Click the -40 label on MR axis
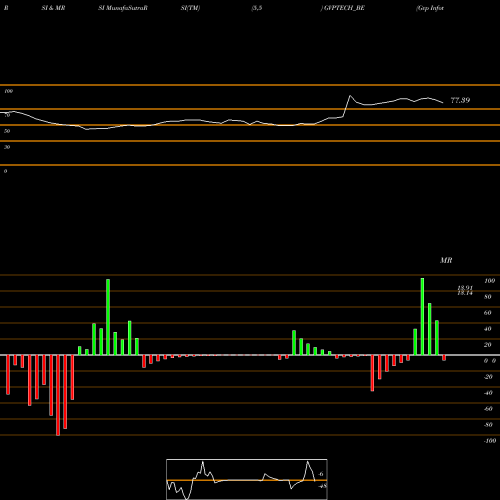 pyautogui.click(x=488, y=393)
